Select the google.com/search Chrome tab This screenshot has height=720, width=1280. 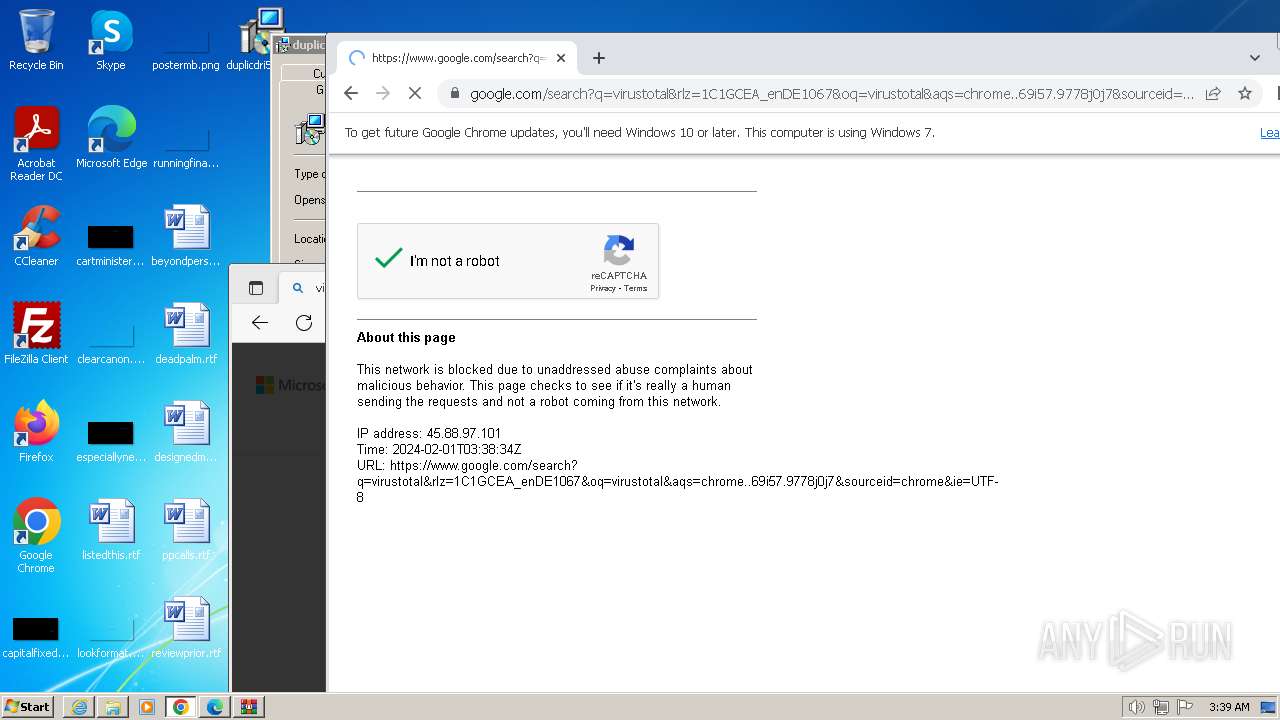457,58
